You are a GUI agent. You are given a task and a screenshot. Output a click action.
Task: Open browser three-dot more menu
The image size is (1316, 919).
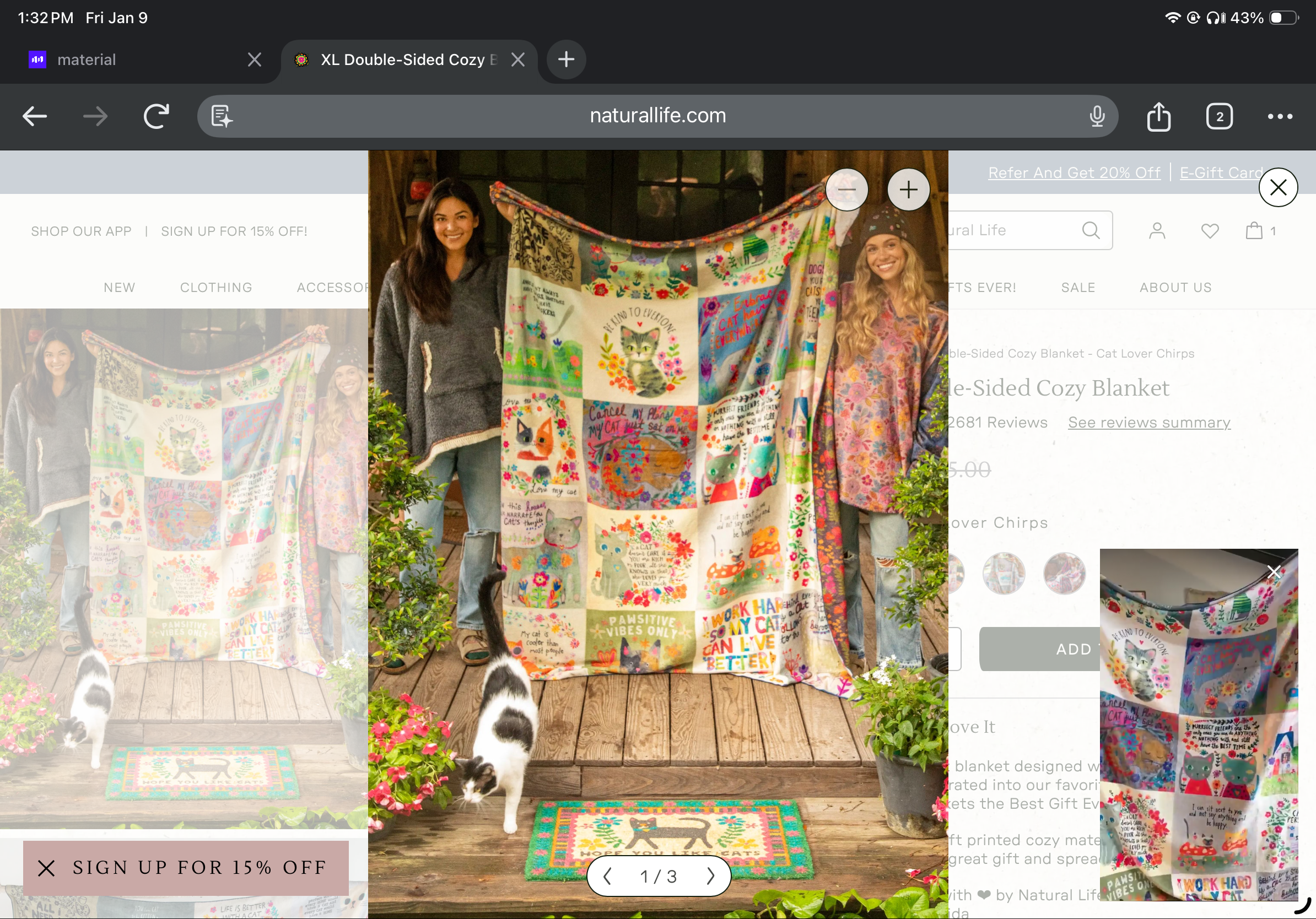1279,116
